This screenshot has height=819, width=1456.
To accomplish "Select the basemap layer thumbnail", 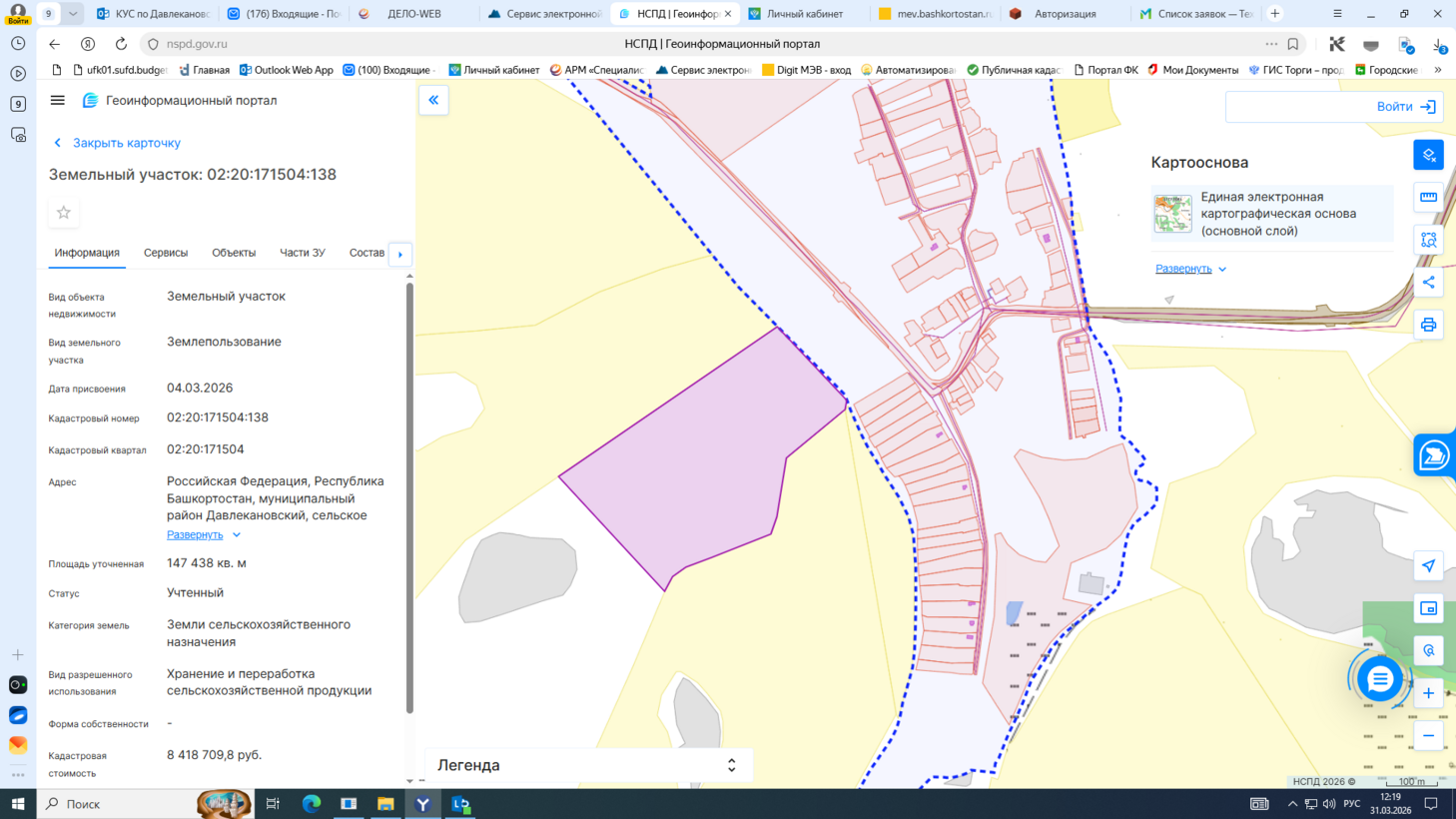I will 1172,214.
